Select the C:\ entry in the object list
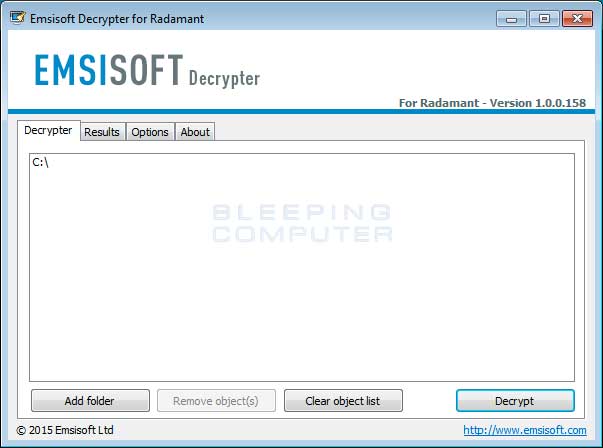 click(x=40, y=162)
